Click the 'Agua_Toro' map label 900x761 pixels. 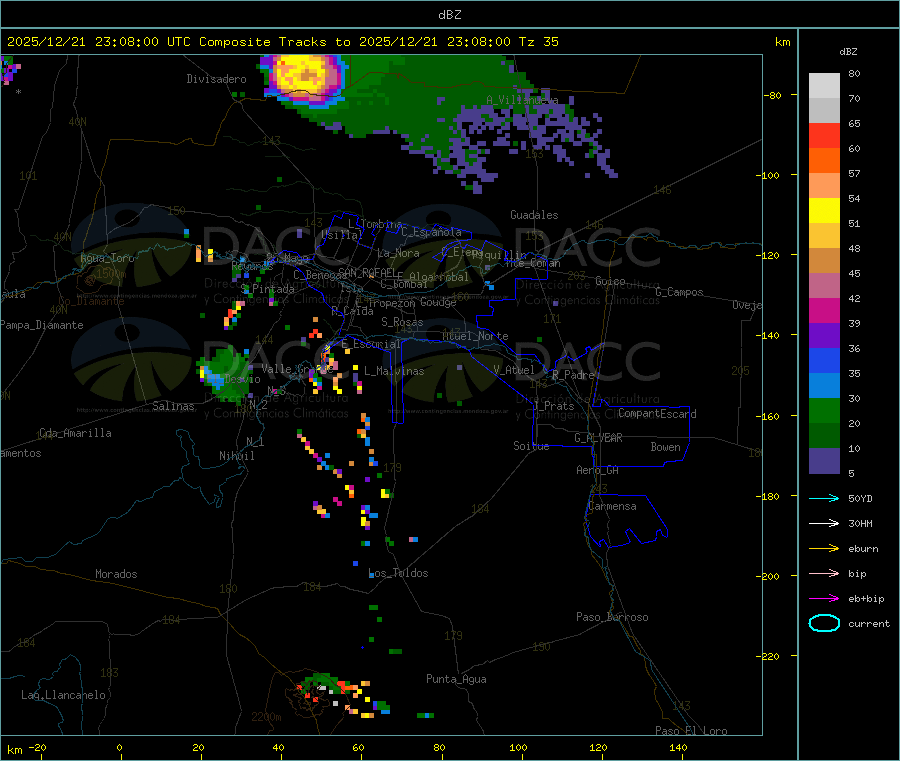(x=107, y=258)
